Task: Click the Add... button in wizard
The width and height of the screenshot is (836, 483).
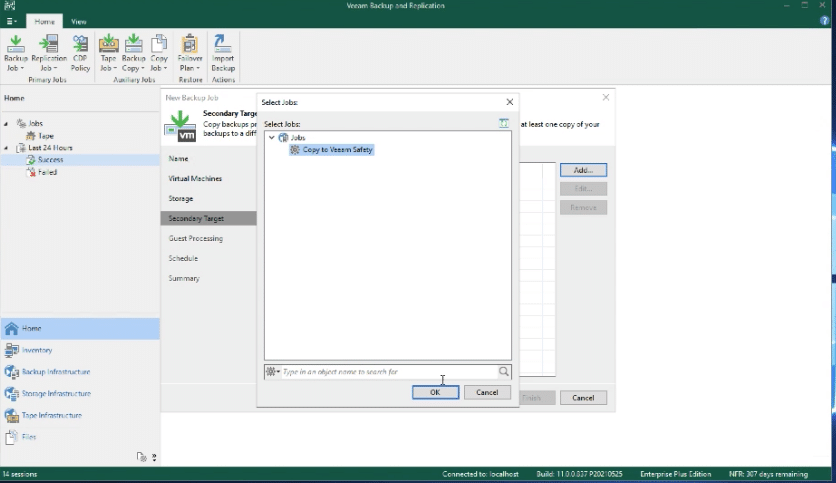Action: 583,170
